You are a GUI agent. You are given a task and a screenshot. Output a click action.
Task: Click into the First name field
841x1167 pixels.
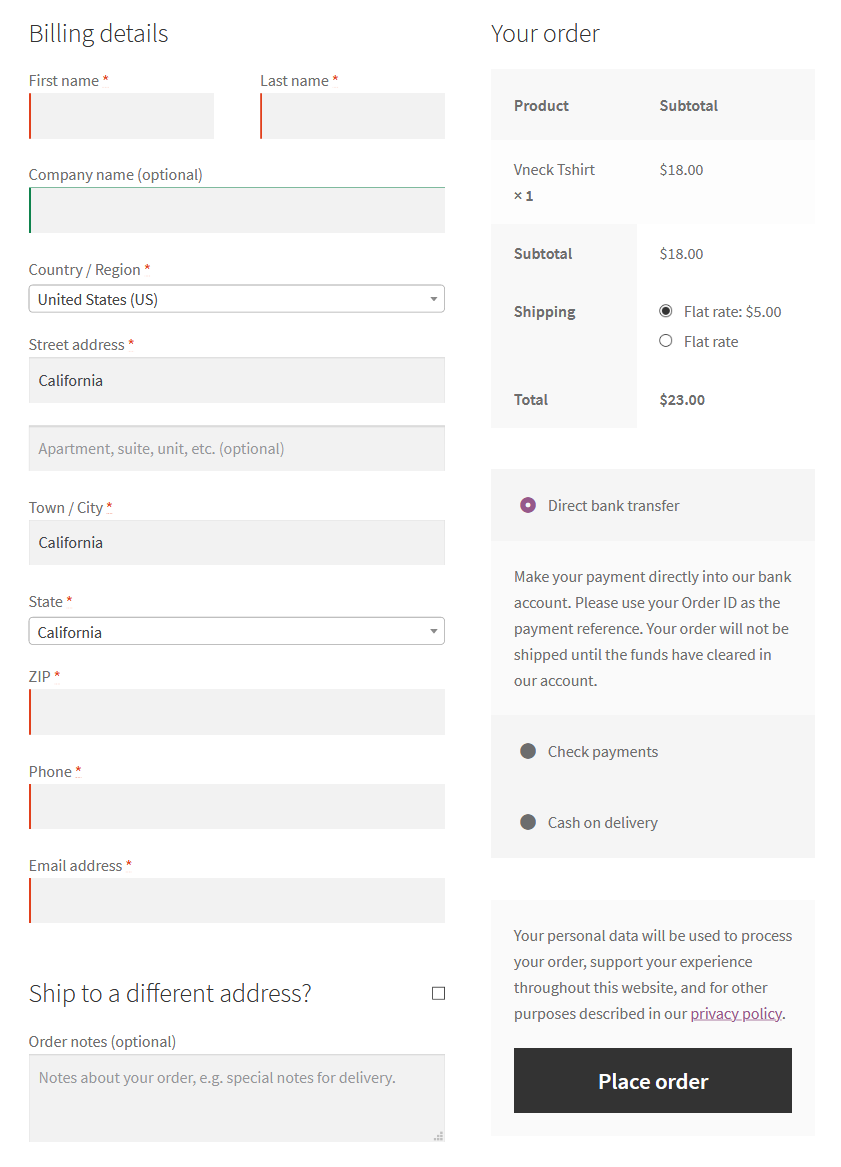121,116
